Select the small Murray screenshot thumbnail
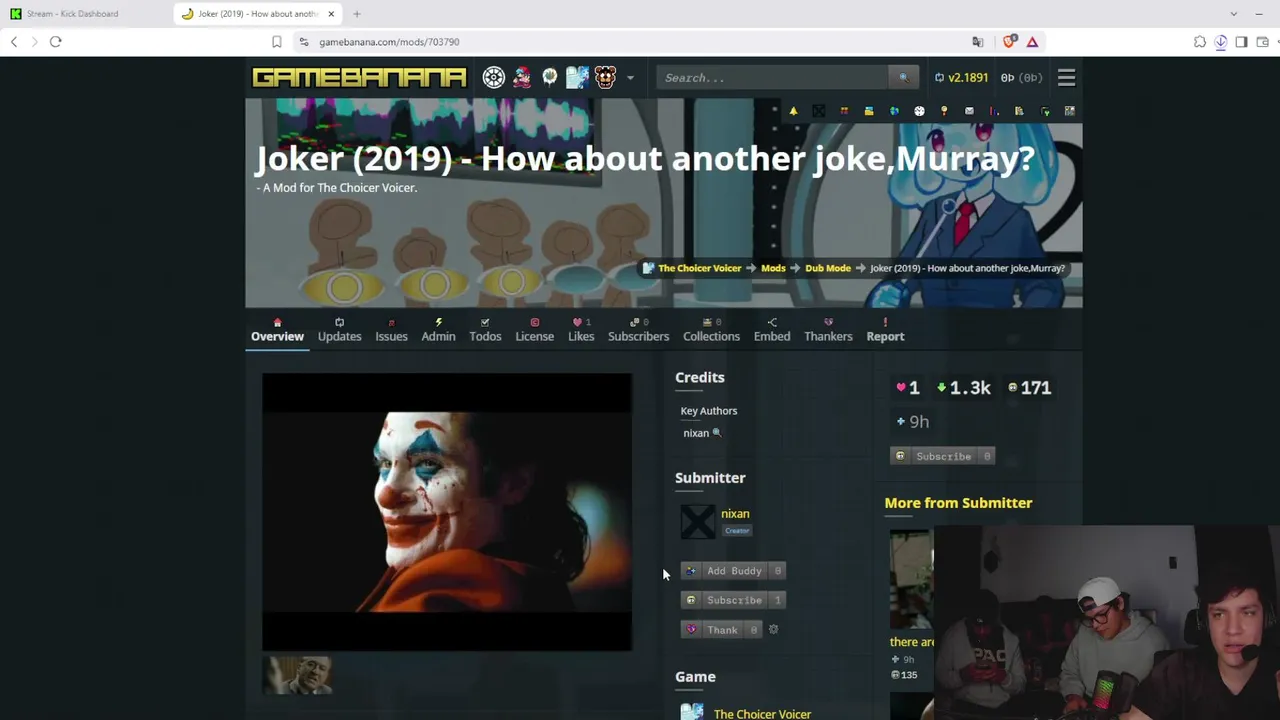Viewport: 1280px width, 720px height. coord(297,676)
